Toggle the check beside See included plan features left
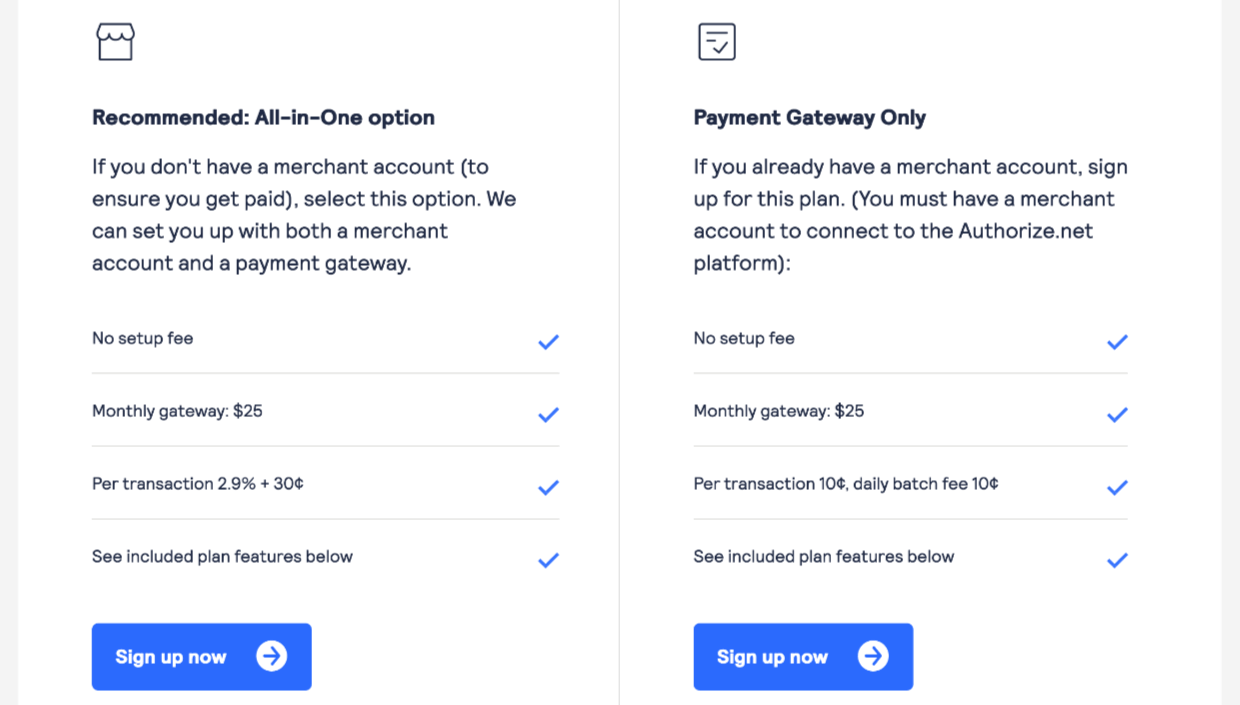The width and height of the screenshot is (1240, 705). click(x=548, y=559)
